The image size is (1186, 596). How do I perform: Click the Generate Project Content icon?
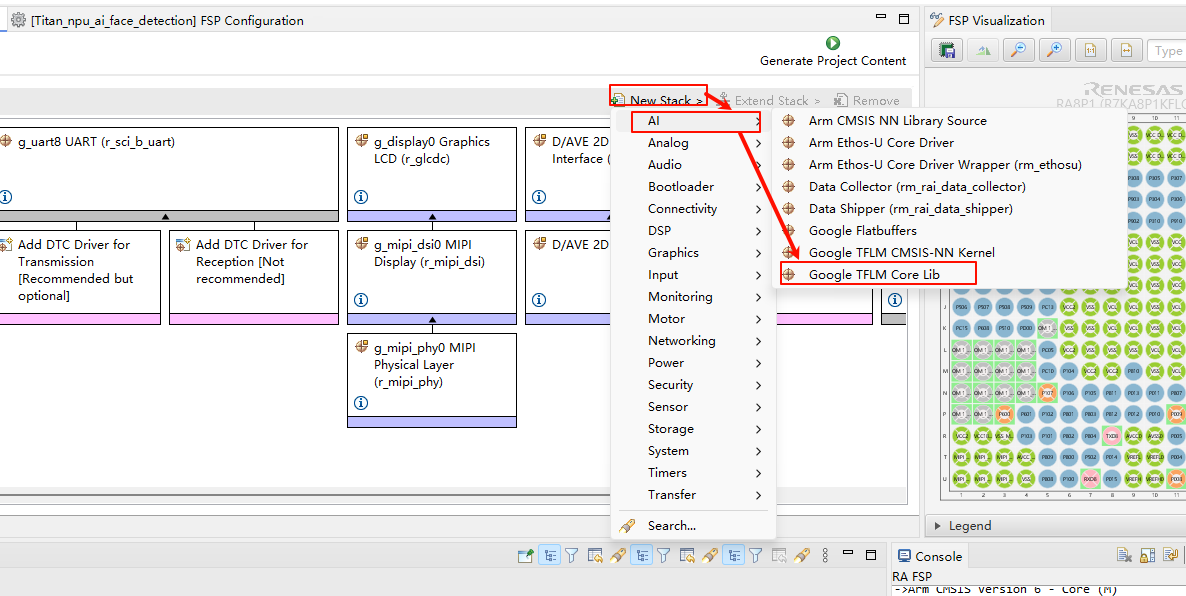pos(833,43)
